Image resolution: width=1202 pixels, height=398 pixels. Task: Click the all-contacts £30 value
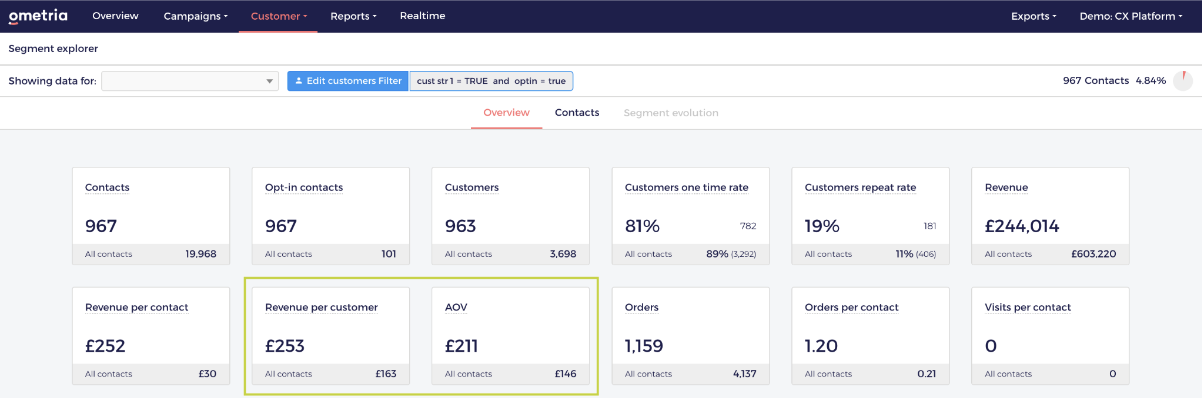pyautogui.click(x=207, y=374)
